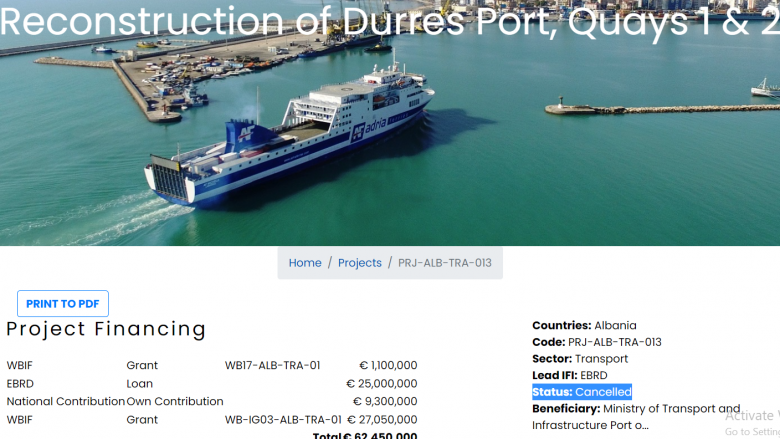Select the WB17-ALB-TRA-01 grant code

(272, 366)
